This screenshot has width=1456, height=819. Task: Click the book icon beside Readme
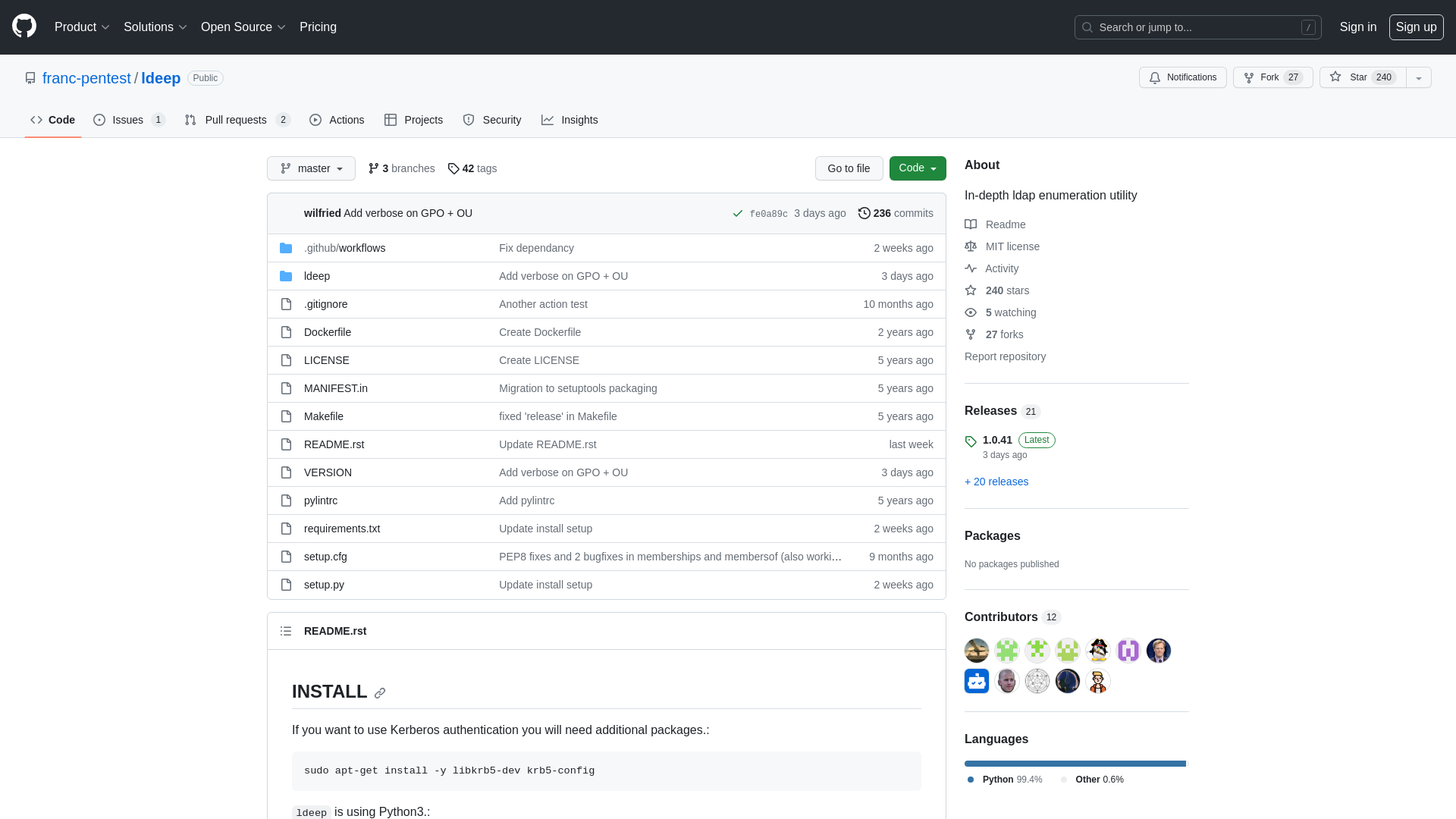pyautogui.click(x=971, y=224)
